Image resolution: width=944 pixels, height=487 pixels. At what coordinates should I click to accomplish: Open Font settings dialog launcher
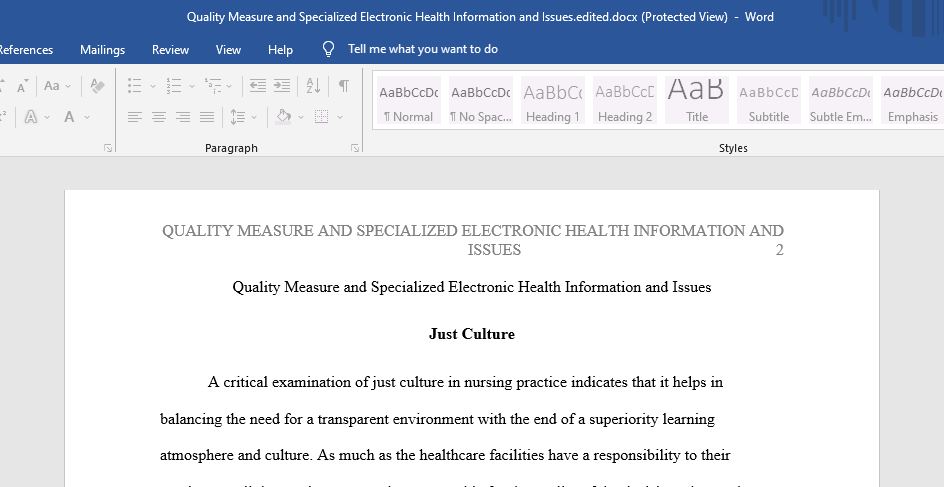tap(108, 148)
